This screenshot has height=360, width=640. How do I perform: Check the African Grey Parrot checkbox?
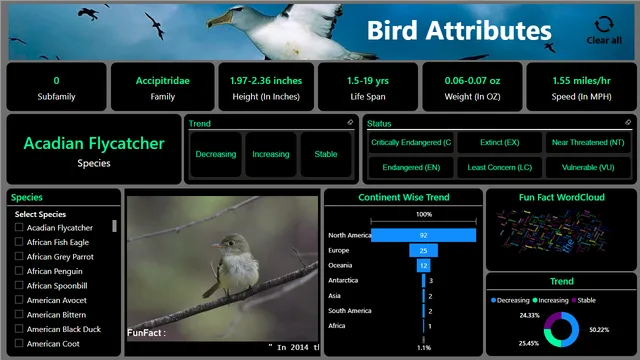coord(19,256)
